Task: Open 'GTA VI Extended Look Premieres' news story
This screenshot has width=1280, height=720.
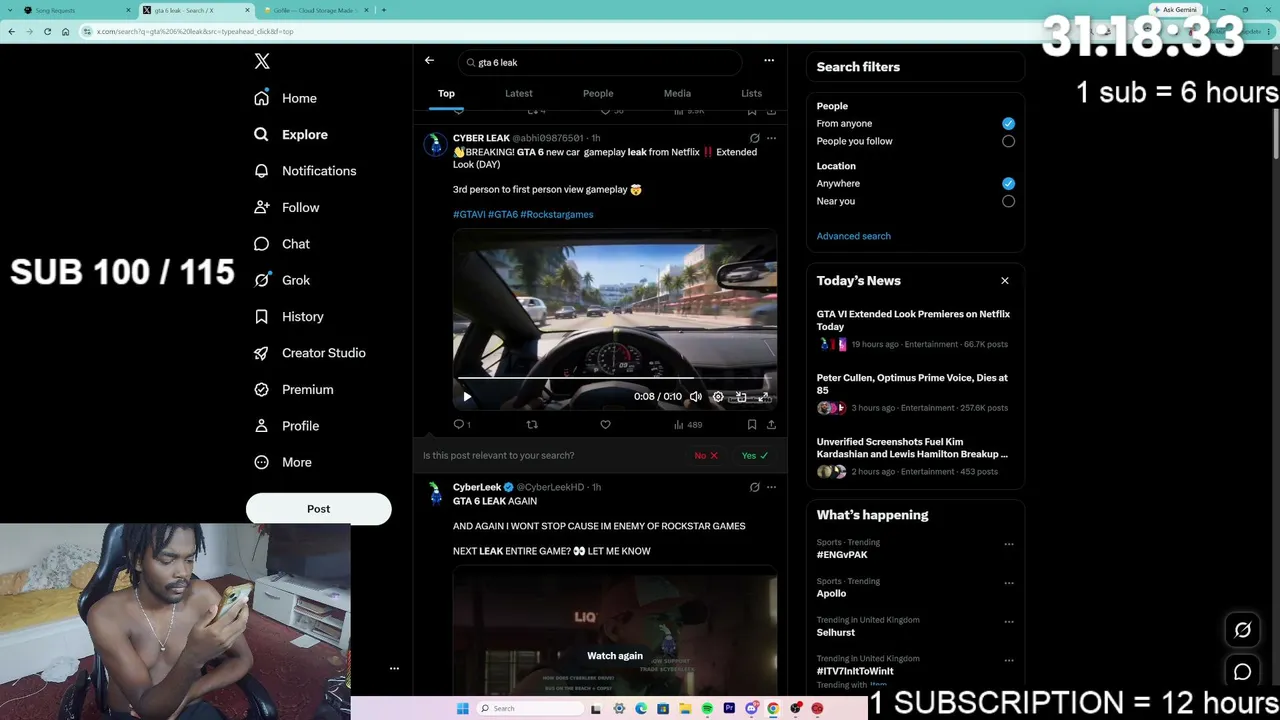Action: tap(913, 320)
